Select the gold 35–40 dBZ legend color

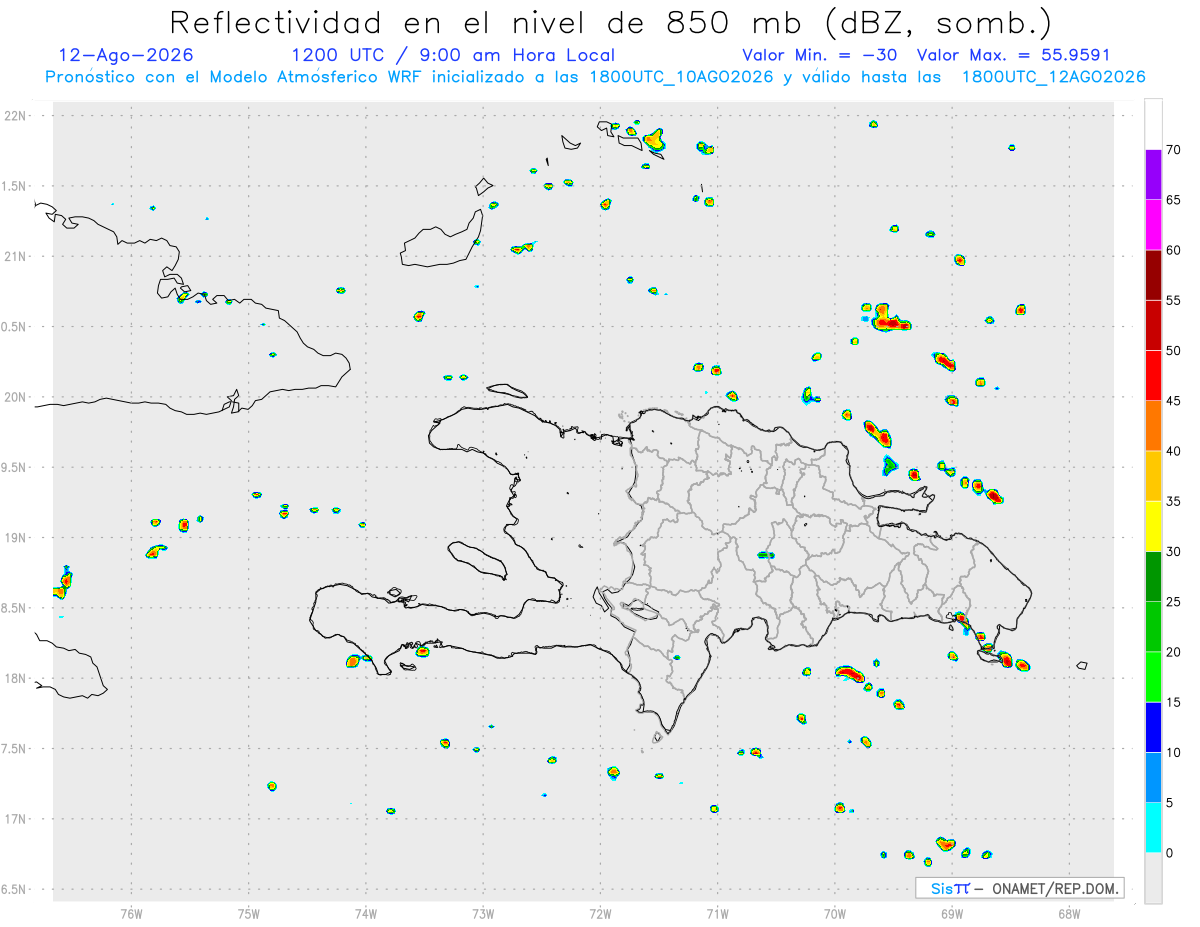(1153, 476)
